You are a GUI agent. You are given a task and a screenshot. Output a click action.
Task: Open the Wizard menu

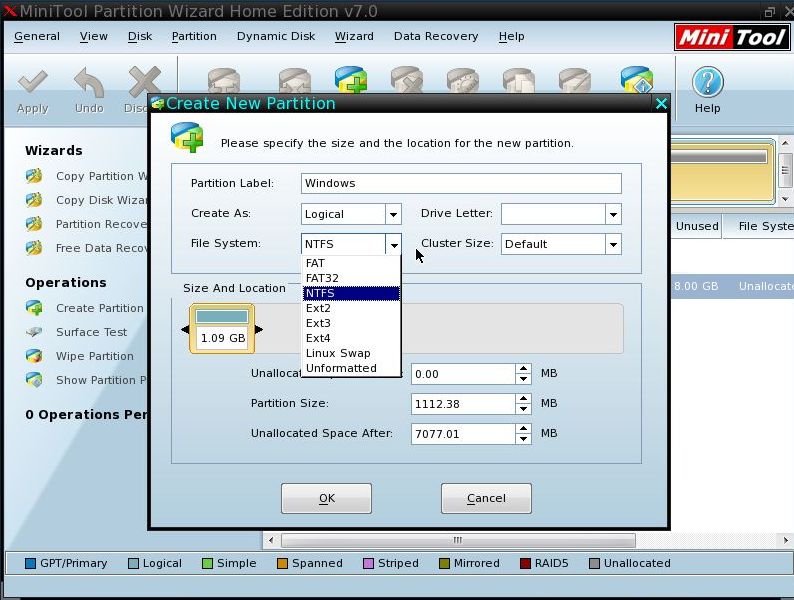point(354,36)
